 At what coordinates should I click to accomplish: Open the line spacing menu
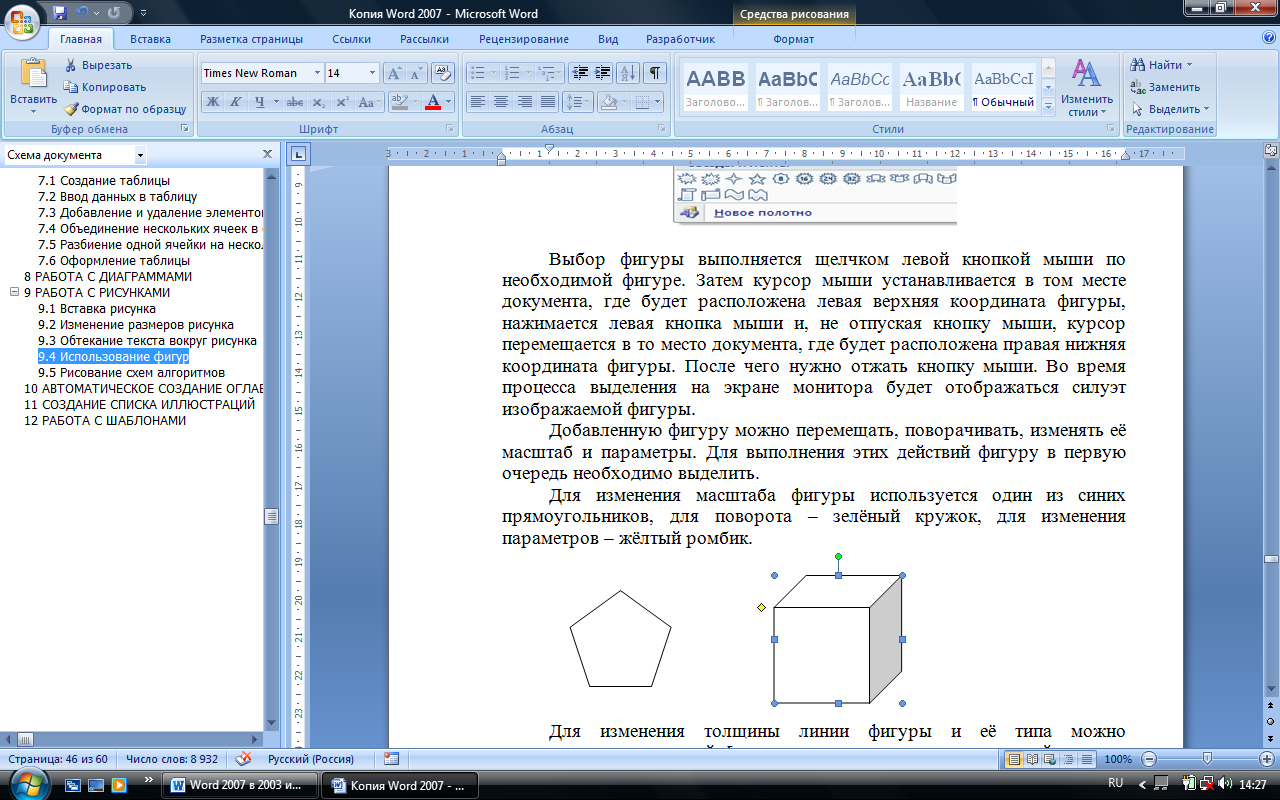tap(578, 102)
